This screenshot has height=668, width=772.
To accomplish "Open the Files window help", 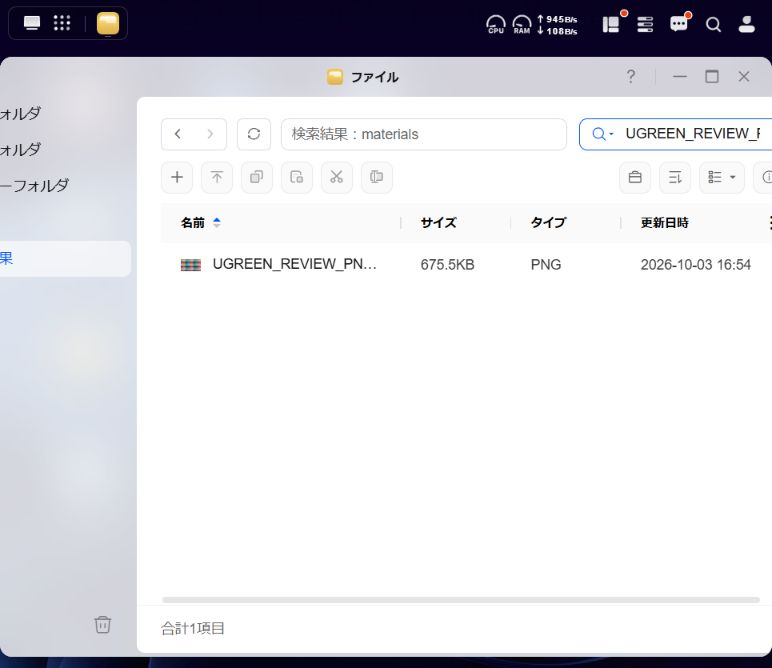I will [x=631, y=76].
